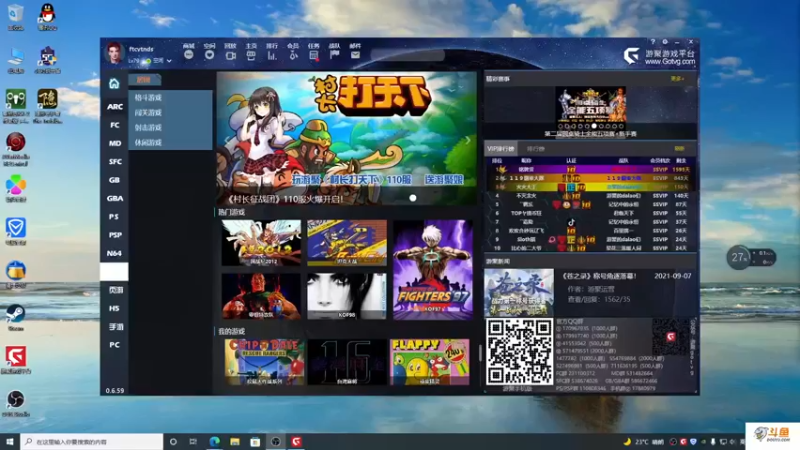Select 页游 web games in sidebar
This screenshot has width=800, height=450.
pos(114,290)
